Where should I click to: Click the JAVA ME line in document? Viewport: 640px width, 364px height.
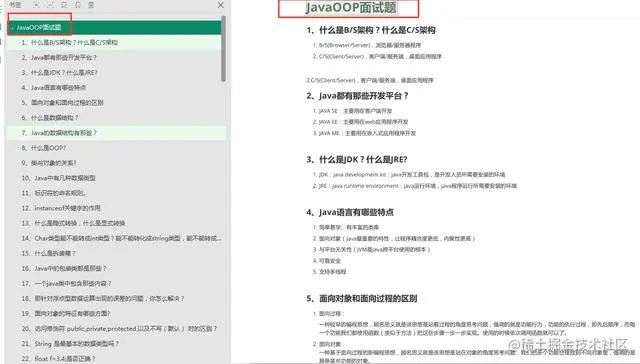tap(364, 133)
